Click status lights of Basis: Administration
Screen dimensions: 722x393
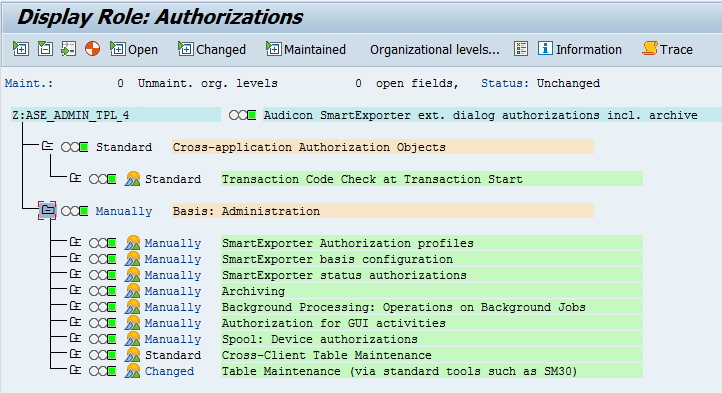pos(75,211)
